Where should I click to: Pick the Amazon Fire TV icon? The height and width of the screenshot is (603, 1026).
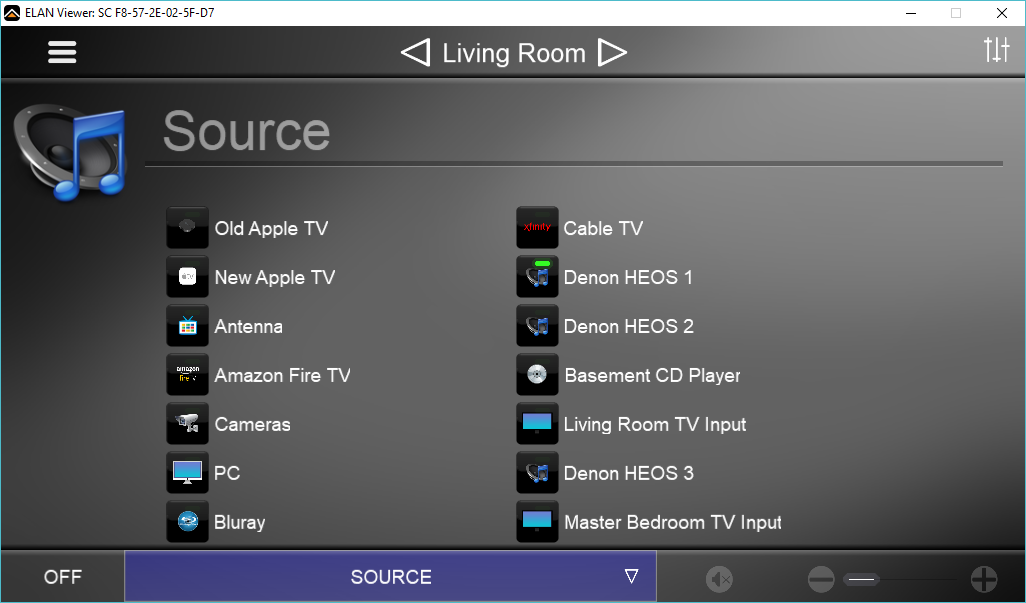point(187,375)
